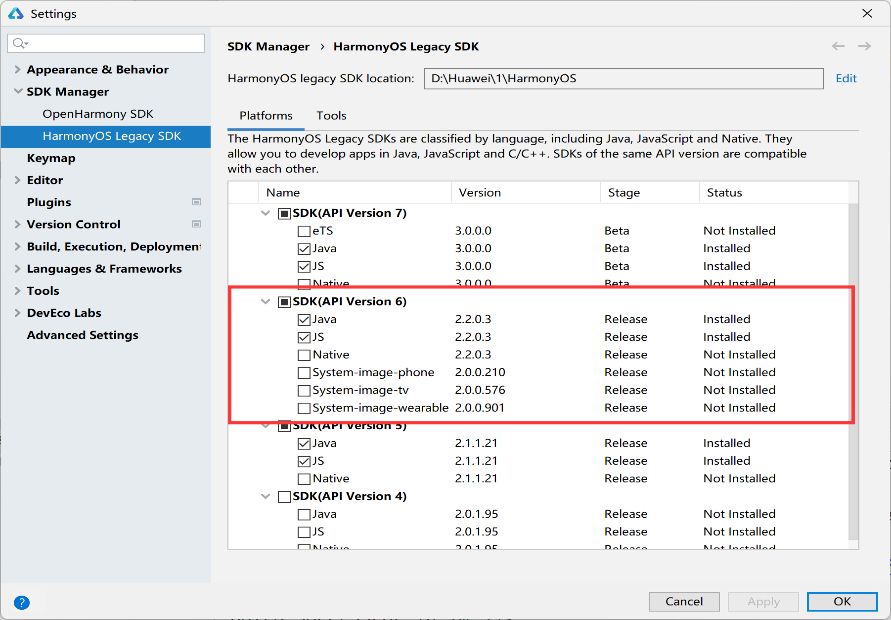
Task: Uncheck Java 2.1.1.21 checkbox
Action: click(x=304, y=444)
